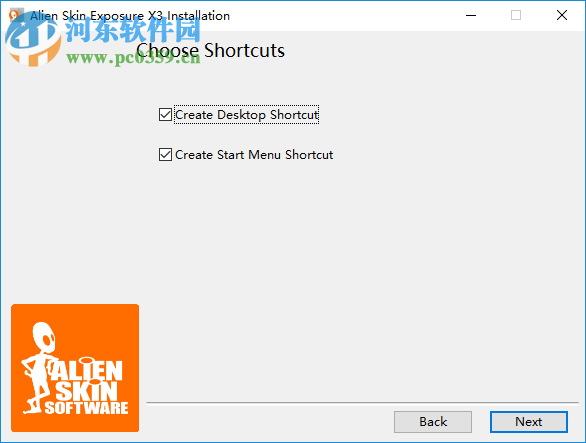Click the white alien figure in logo
586x443 pixels.
[x=39, y=368]
